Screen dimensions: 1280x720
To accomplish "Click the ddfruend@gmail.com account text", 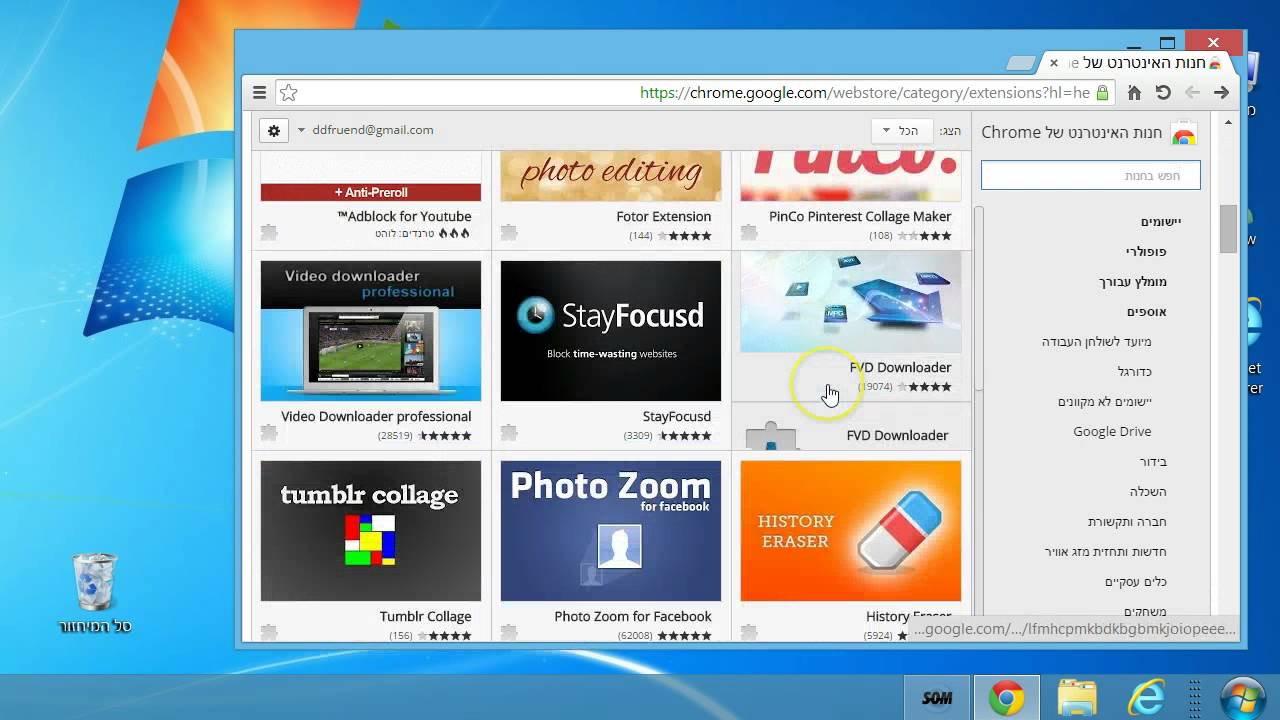I will point(373,130).
